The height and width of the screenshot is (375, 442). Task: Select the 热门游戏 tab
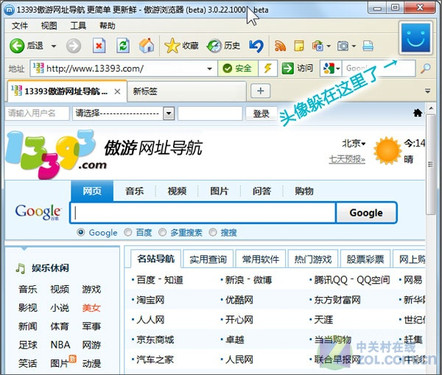pyautogui.click(x=313, y=259)
